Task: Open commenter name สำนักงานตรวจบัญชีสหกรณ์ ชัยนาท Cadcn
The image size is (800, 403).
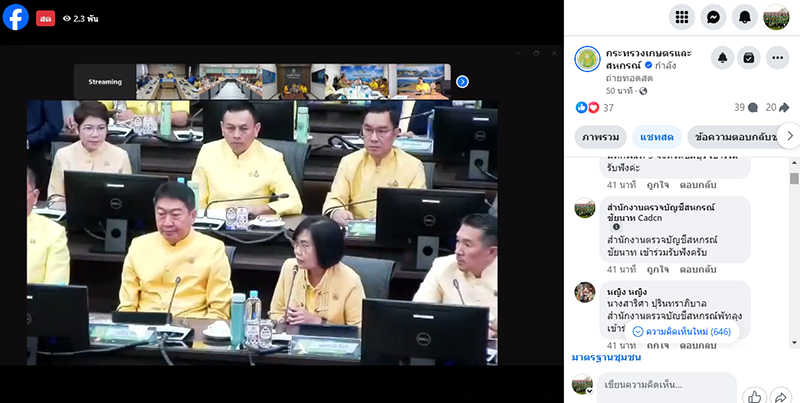Action: [661, 212]
